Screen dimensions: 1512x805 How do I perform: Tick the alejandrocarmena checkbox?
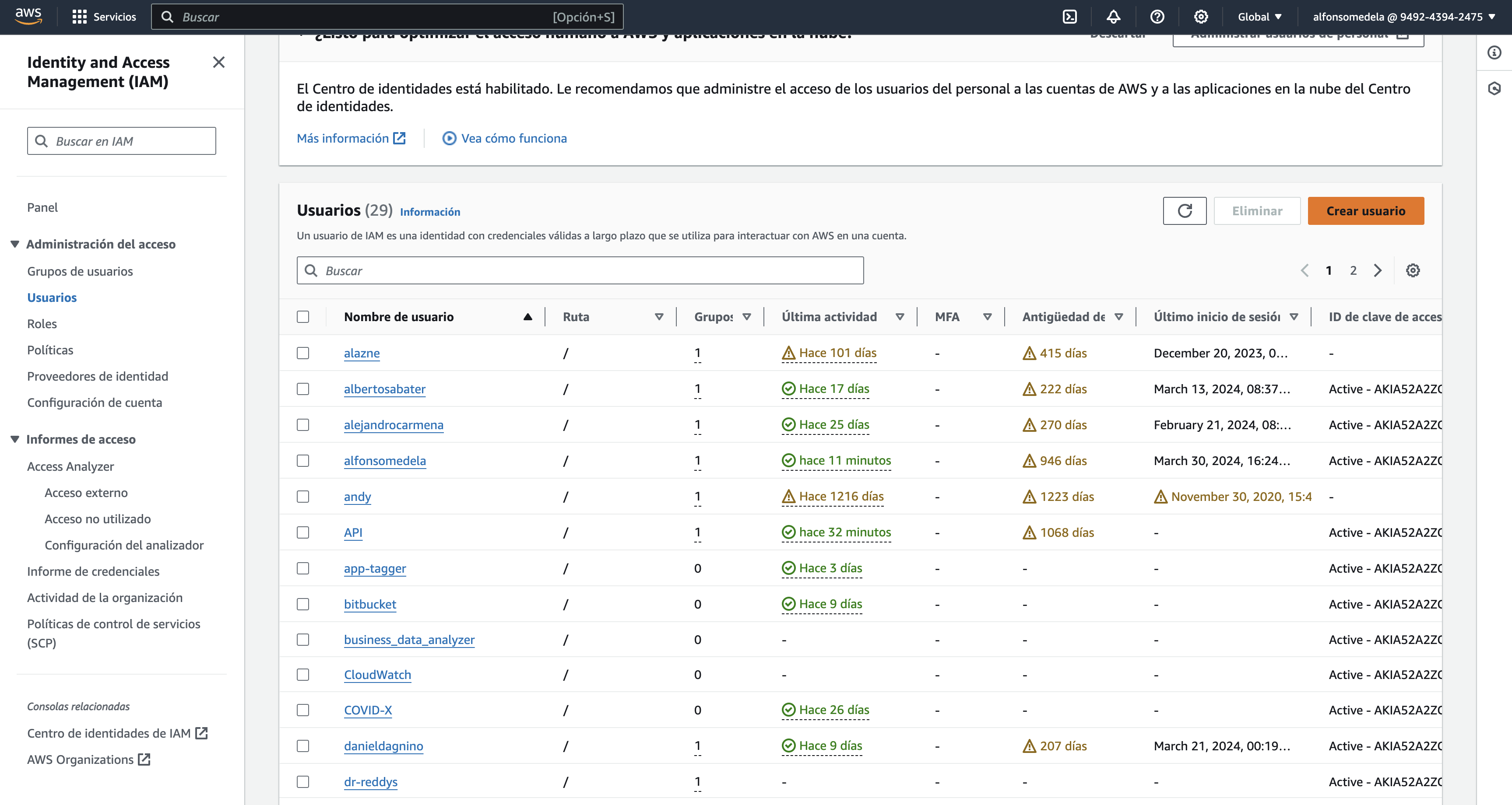(x=303, y=425)
